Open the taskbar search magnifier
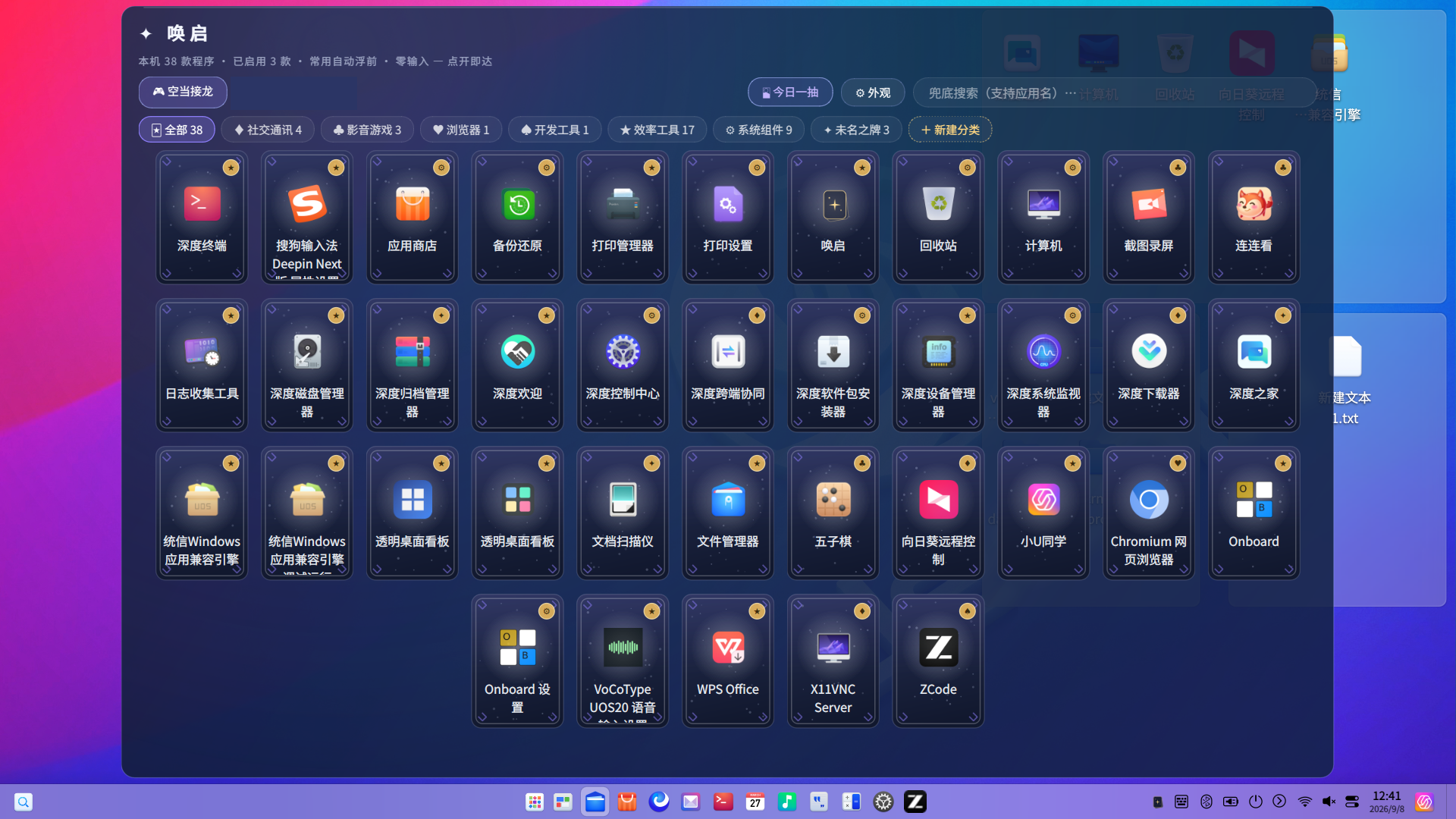Image resolution: width=1456 pixels, height=819 pixels. coord(24,802)
